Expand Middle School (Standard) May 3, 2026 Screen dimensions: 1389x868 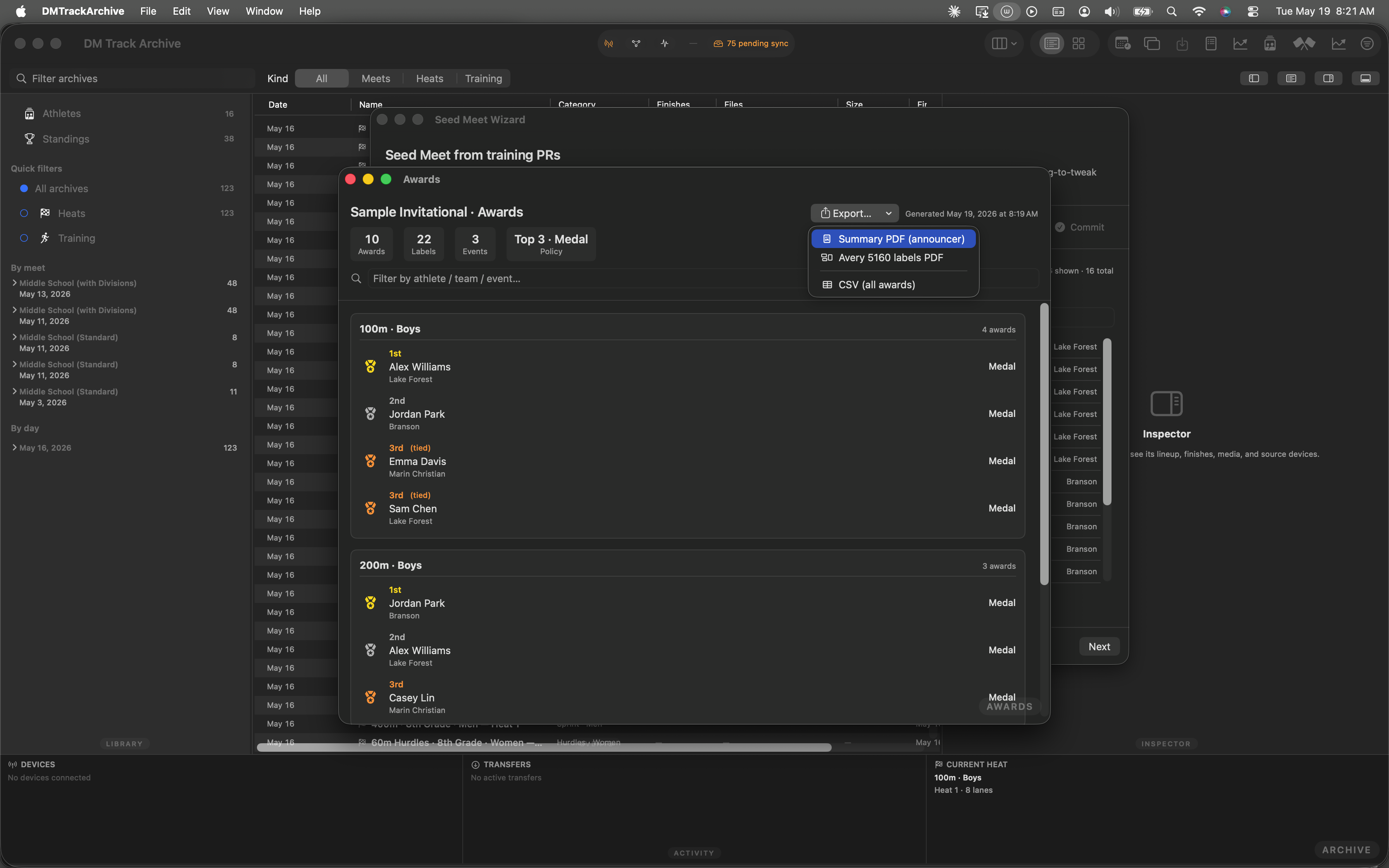click(x=14, y=391)
